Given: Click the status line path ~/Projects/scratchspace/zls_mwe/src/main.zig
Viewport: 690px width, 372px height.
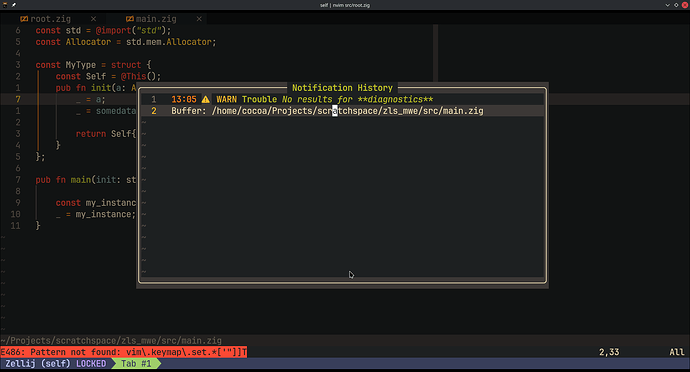Looking at the screenshot, I should click(x=111, y=341).
